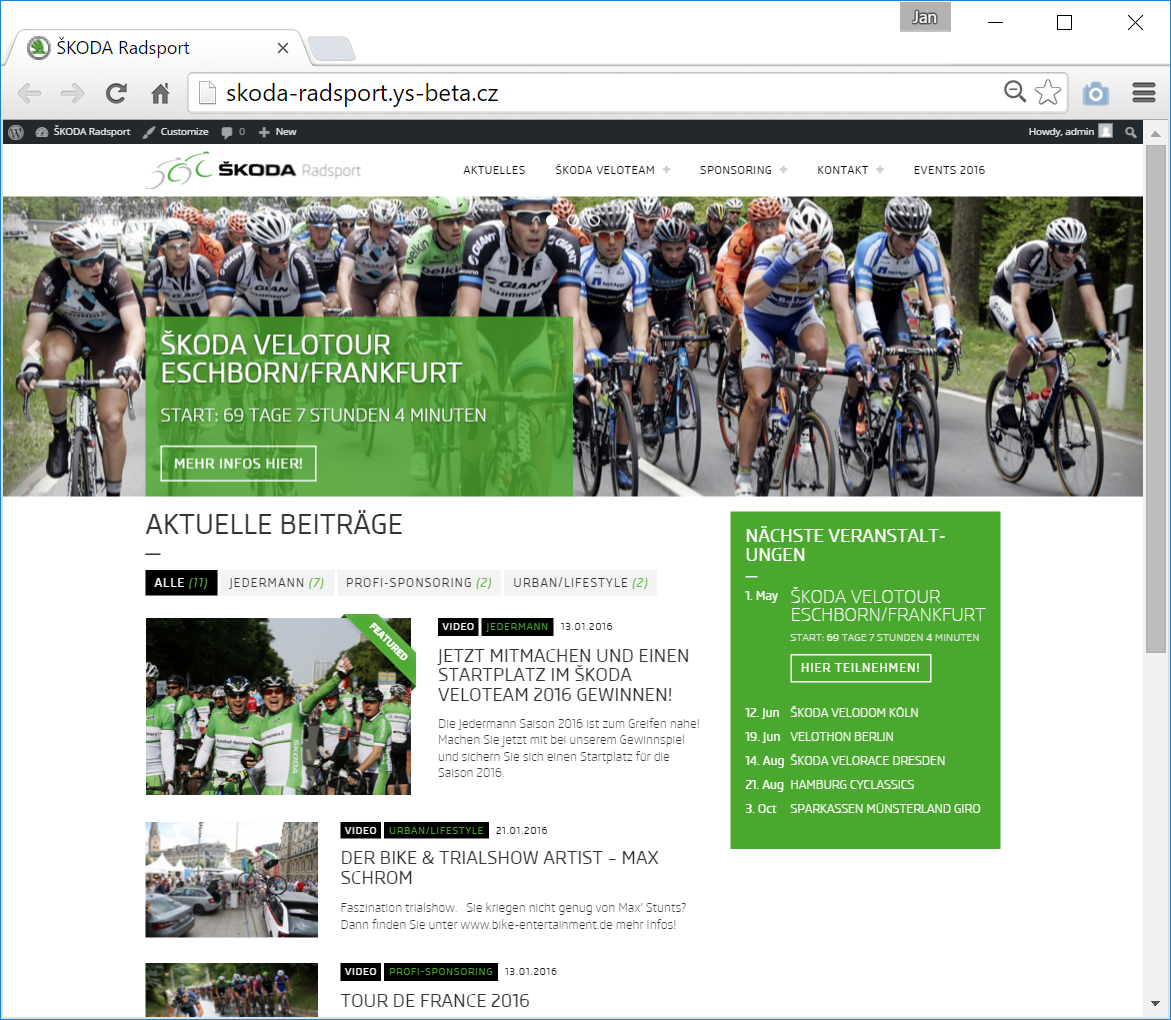Click the JEDERMANN category tag on featured post
The height and width of the screenshot is (1020, 1171).
[517, 626]
